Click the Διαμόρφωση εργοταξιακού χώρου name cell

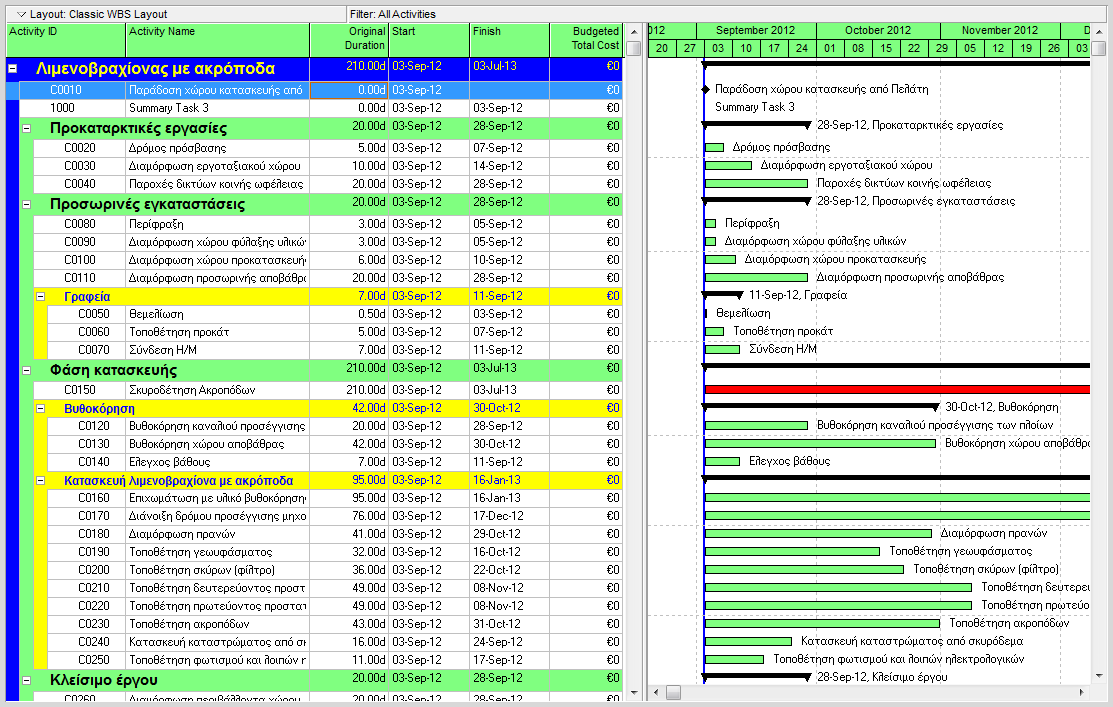218,166
